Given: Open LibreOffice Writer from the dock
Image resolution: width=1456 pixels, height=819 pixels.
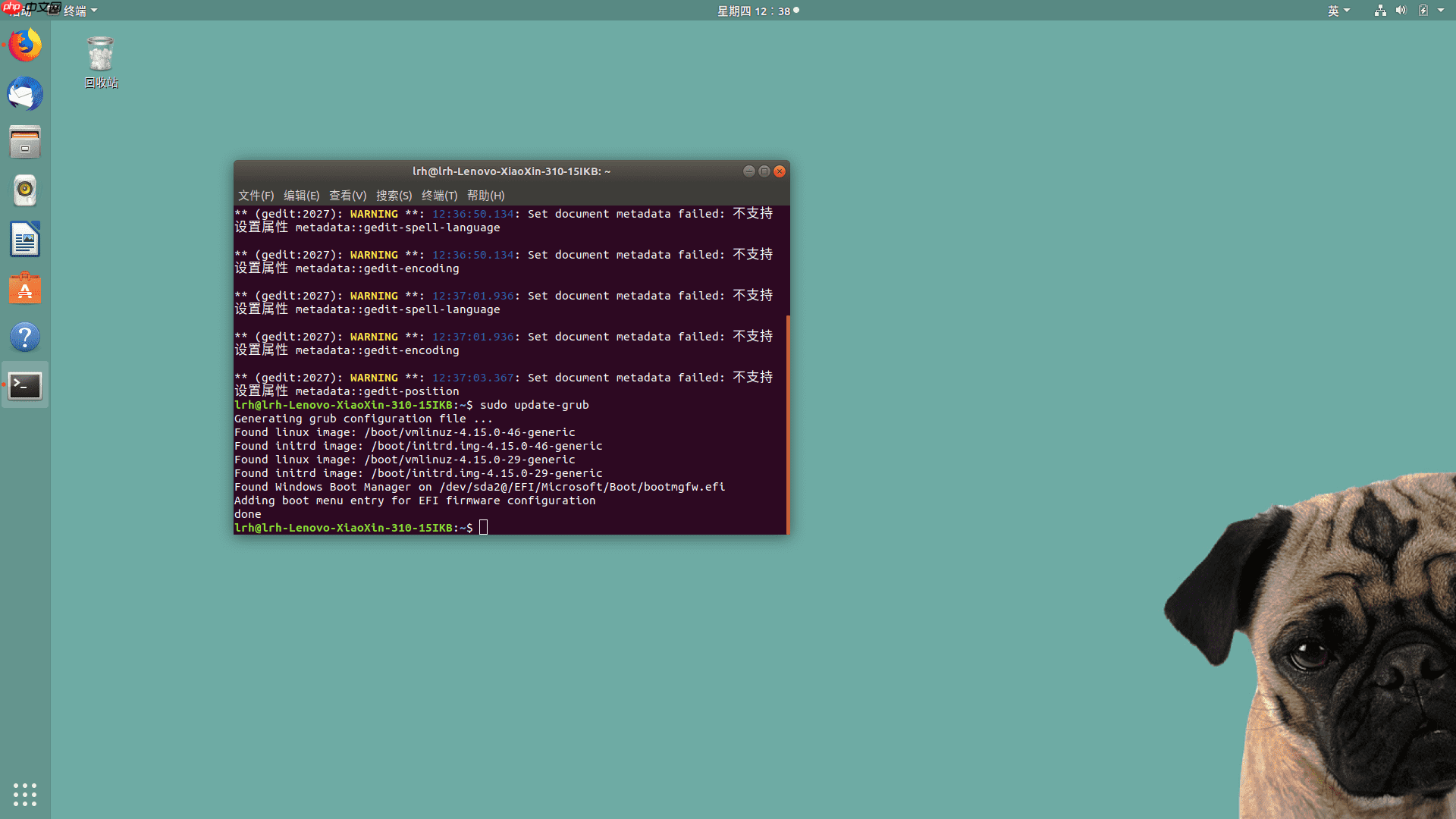Looking at the screenshot, I should point(25,240).
